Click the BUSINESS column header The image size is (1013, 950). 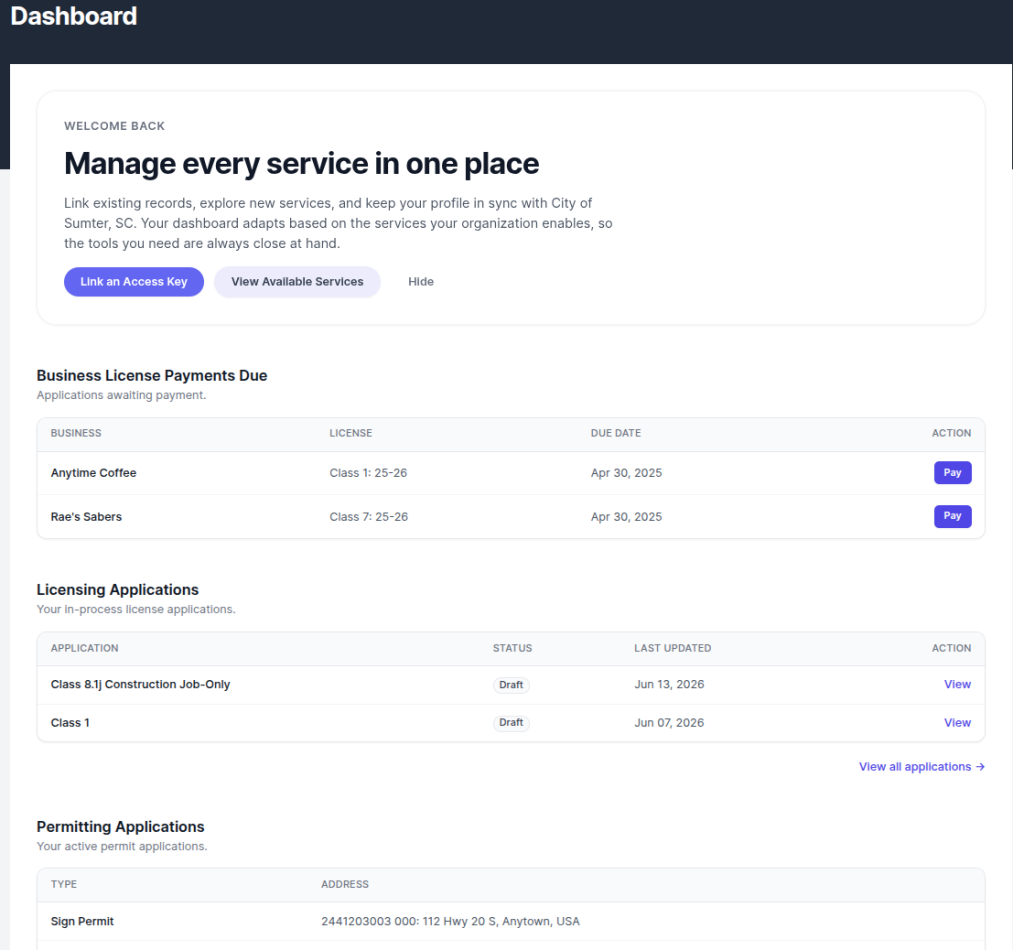pos(76,433)
